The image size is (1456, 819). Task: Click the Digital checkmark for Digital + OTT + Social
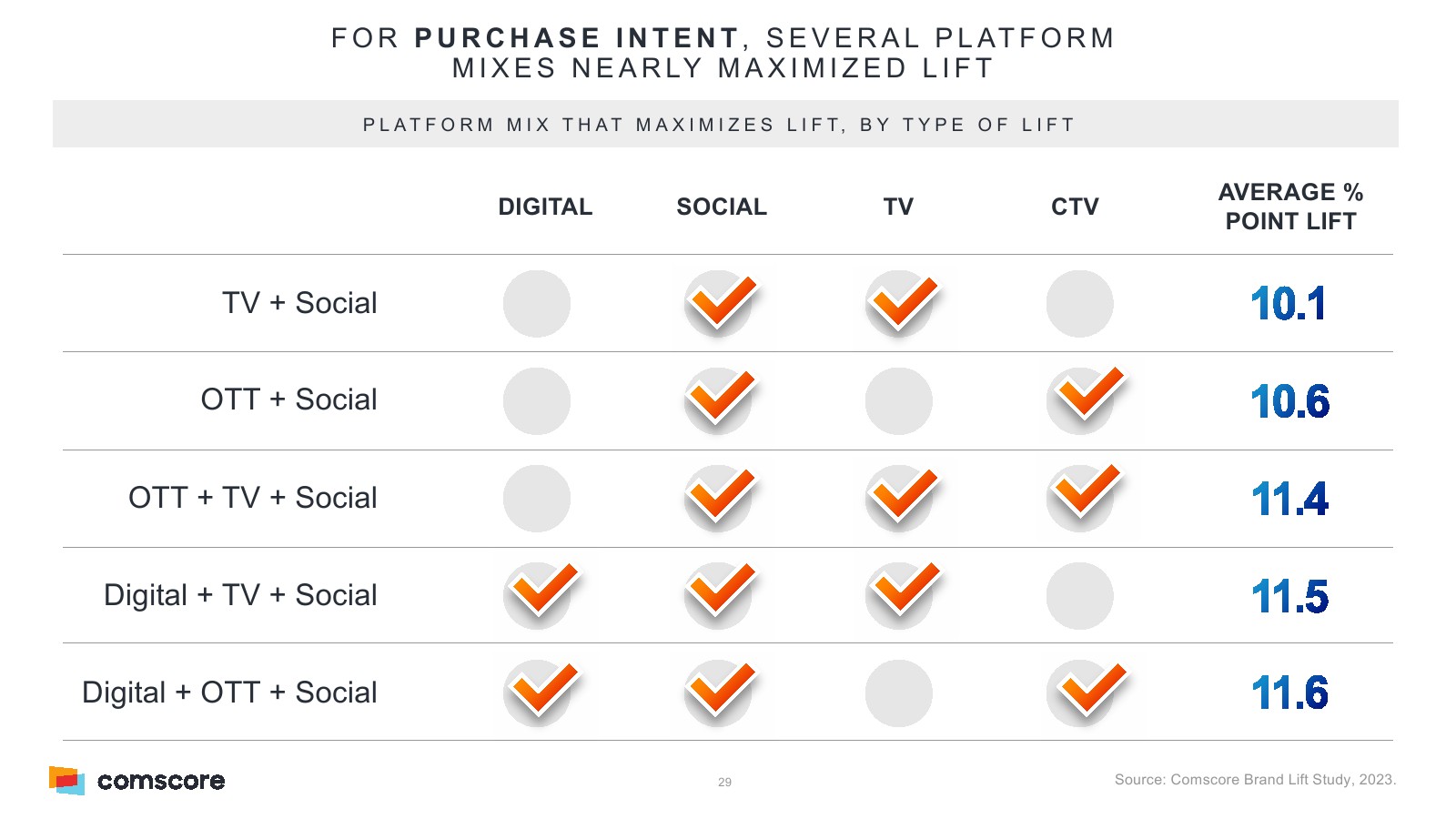click(x=540, y=693)
